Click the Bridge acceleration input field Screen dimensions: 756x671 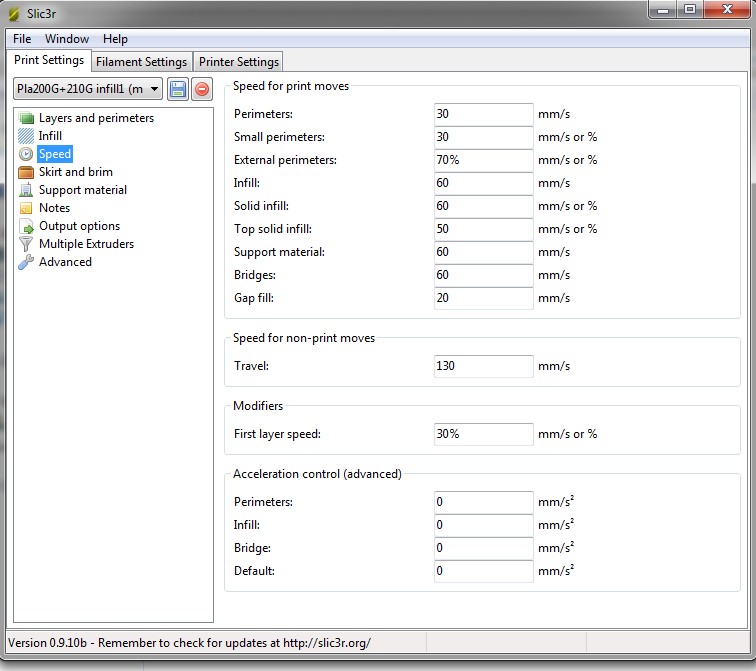click(x=484, y=548)
